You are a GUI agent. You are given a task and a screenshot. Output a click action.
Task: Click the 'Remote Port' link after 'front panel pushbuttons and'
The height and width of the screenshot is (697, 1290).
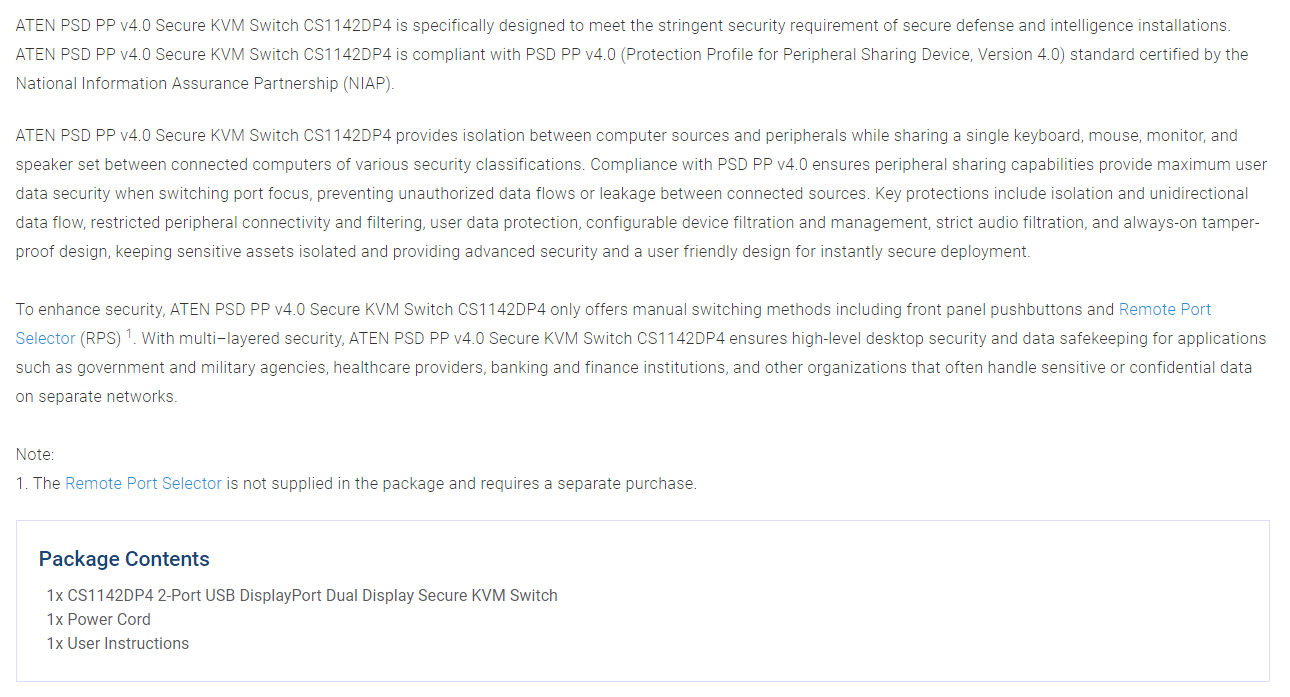coord(1165,309)
